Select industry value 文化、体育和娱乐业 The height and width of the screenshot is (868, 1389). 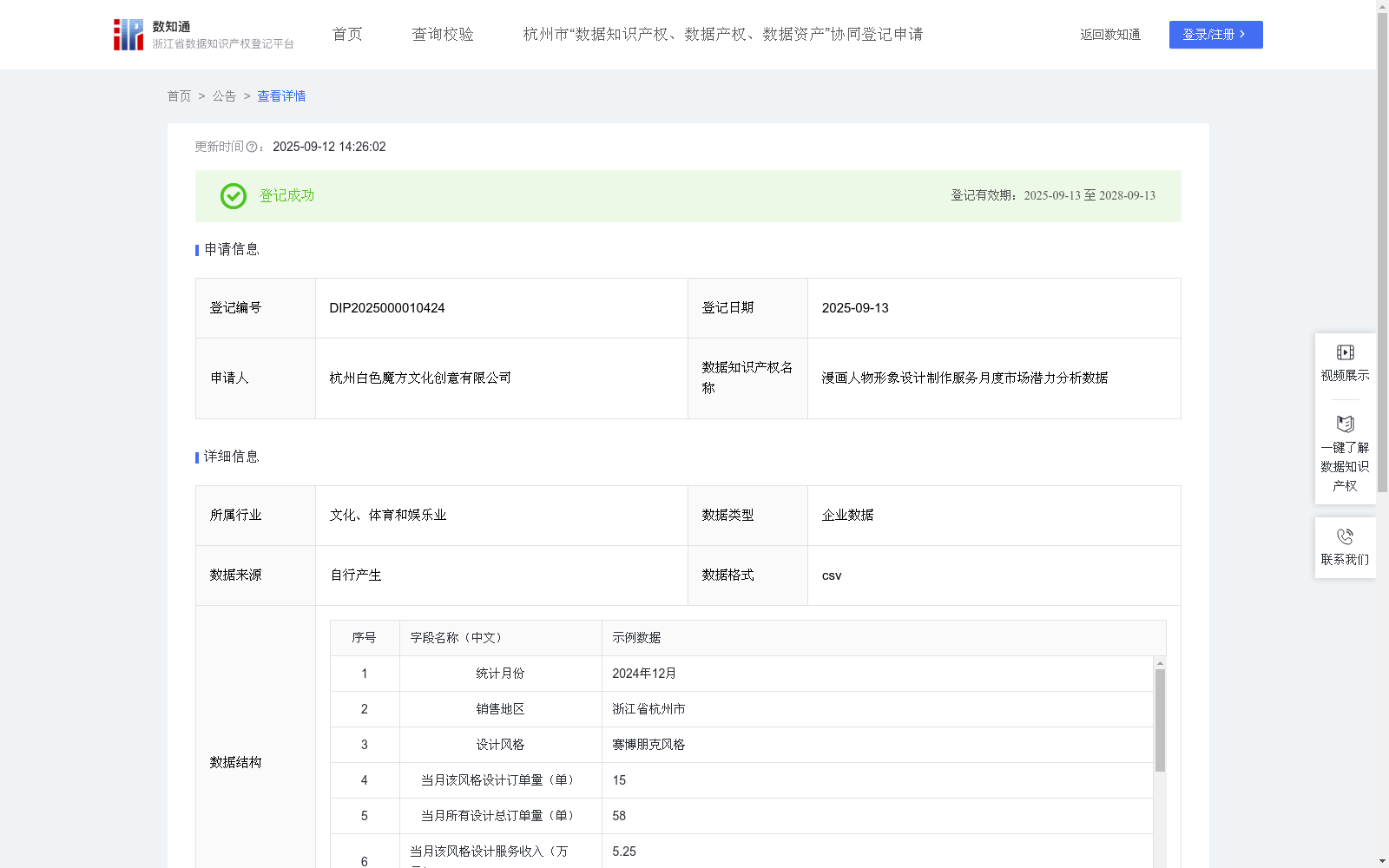click(x=388, y=516)
